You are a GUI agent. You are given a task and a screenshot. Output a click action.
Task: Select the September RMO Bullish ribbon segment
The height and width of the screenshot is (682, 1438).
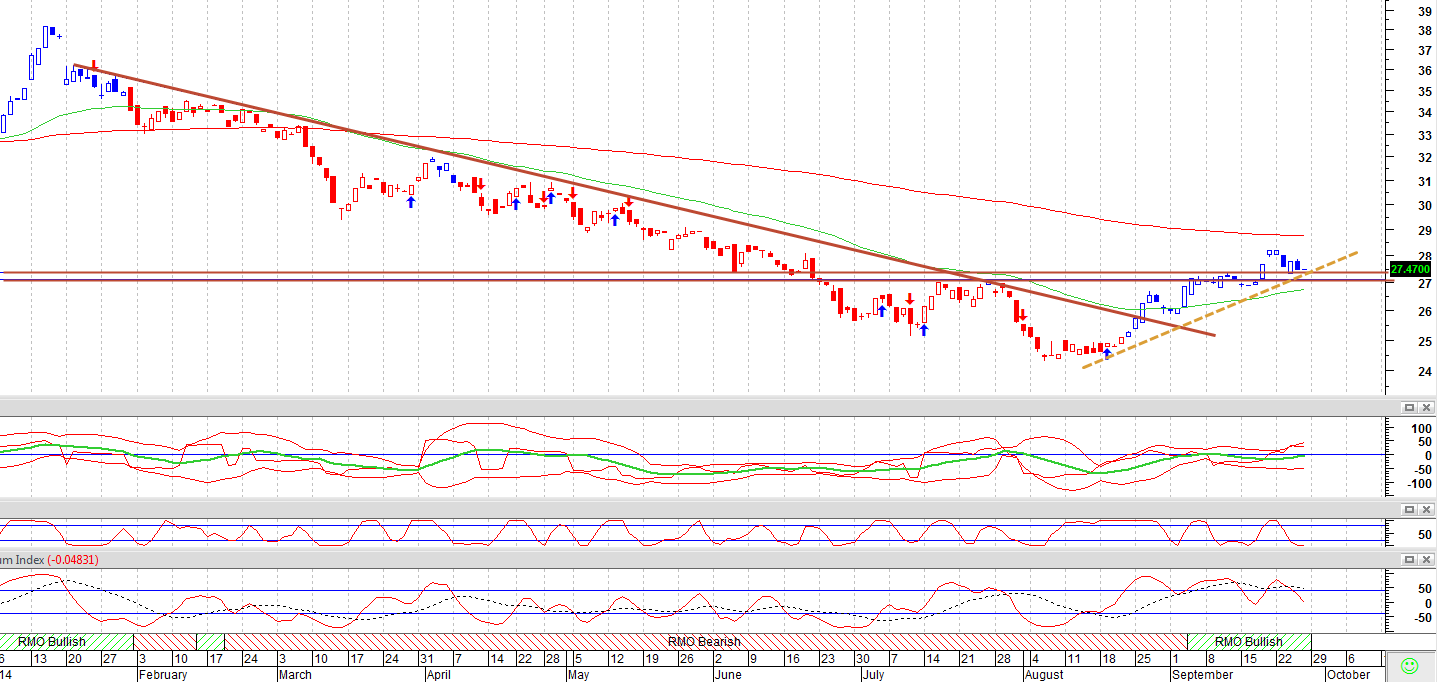[1249, 641]
